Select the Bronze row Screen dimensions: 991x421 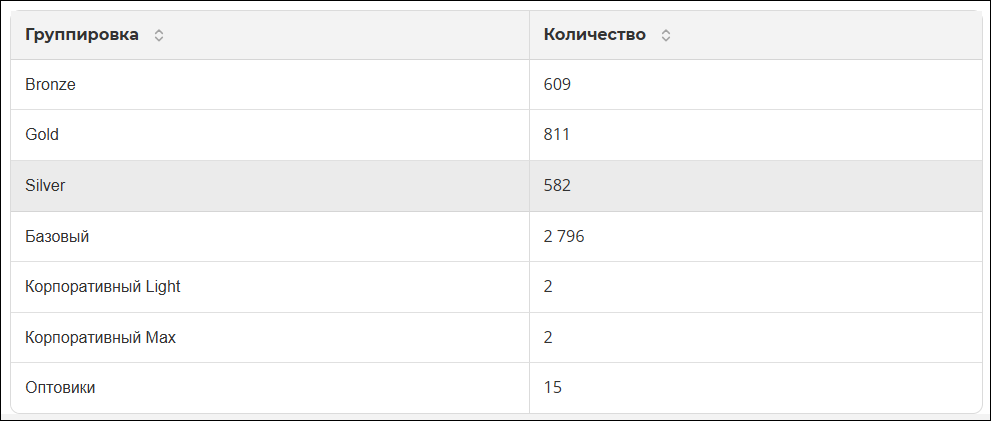pos(497,85)
